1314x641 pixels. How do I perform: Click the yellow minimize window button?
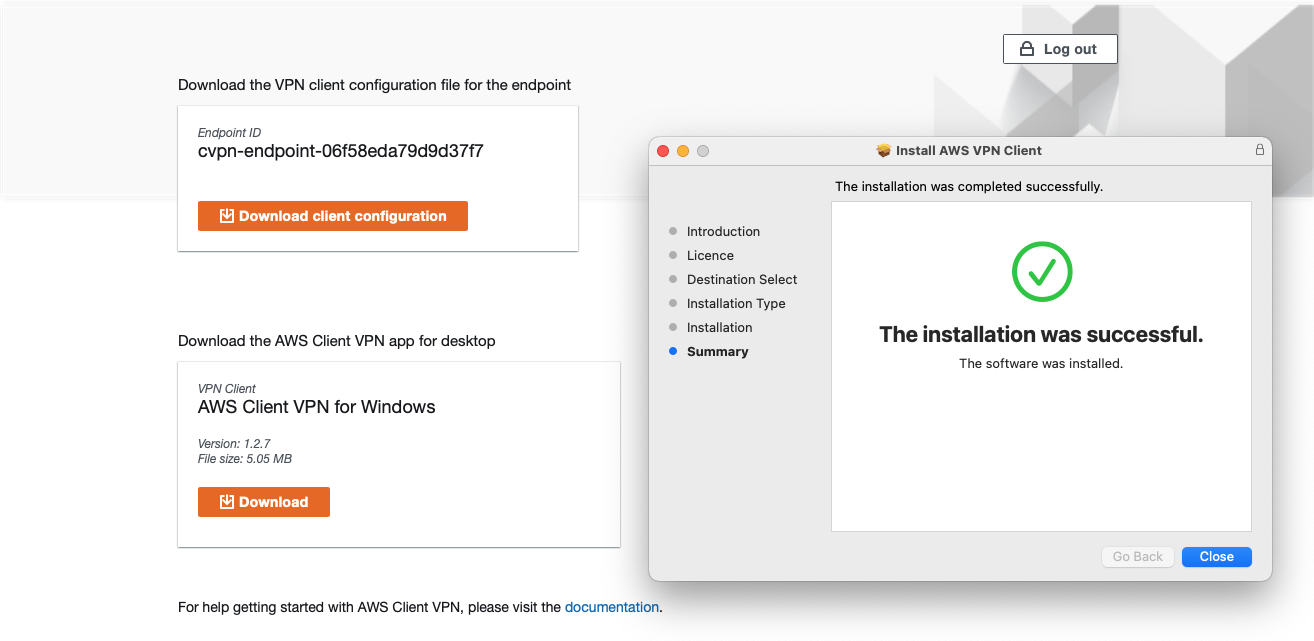683,151
